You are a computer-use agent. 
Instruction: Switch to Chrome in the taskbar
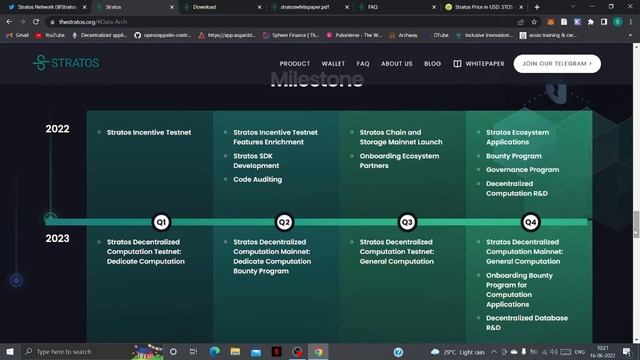pos(318,351)
